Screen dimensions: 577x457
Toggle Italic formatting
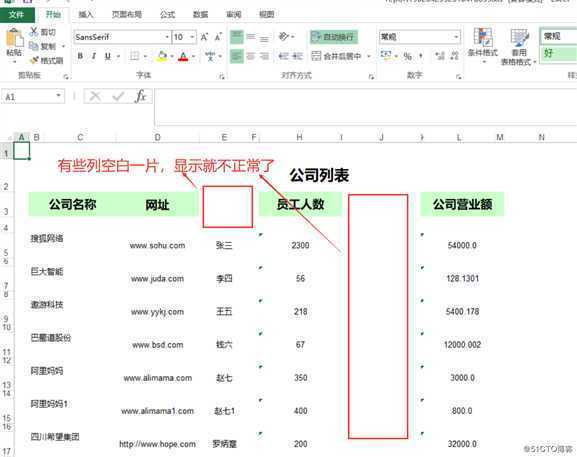click(x=94, y=56)
